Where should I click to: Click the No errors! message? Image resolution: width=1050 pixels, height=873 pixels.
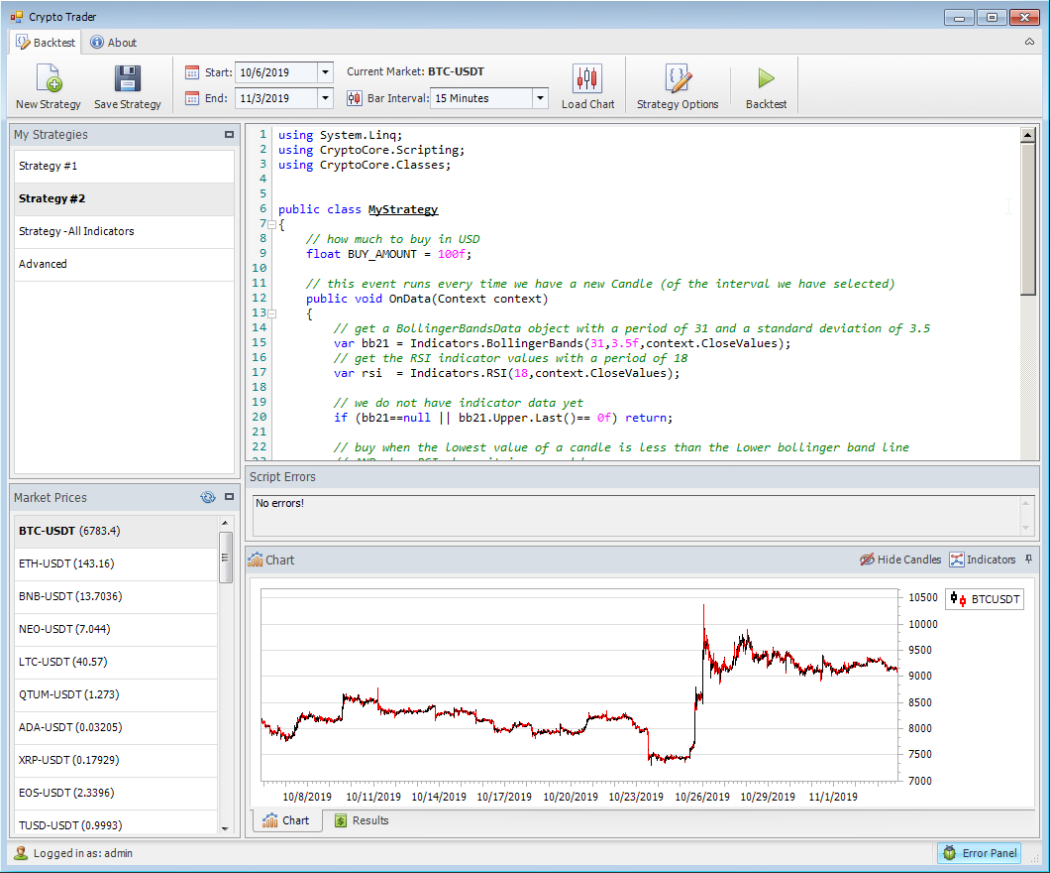pos(280,503)
